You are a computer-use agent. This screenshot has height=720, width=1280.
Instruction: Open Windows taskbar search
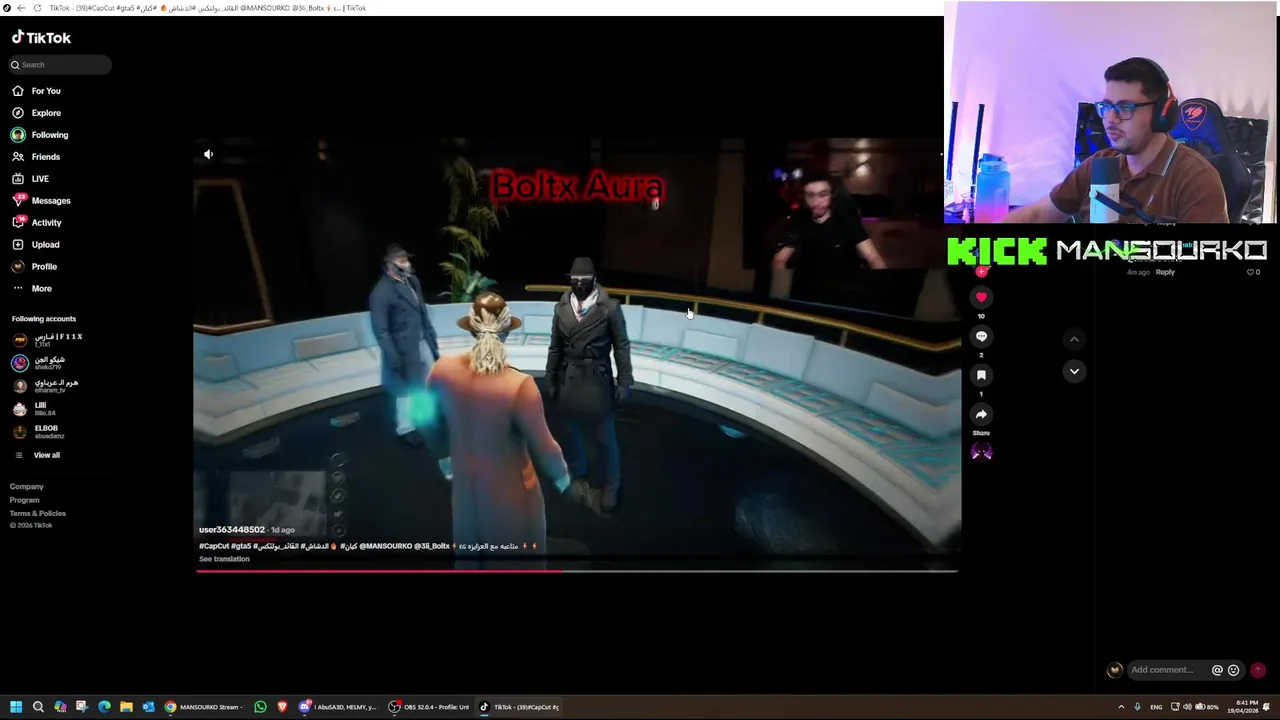[x=38, y=707]
